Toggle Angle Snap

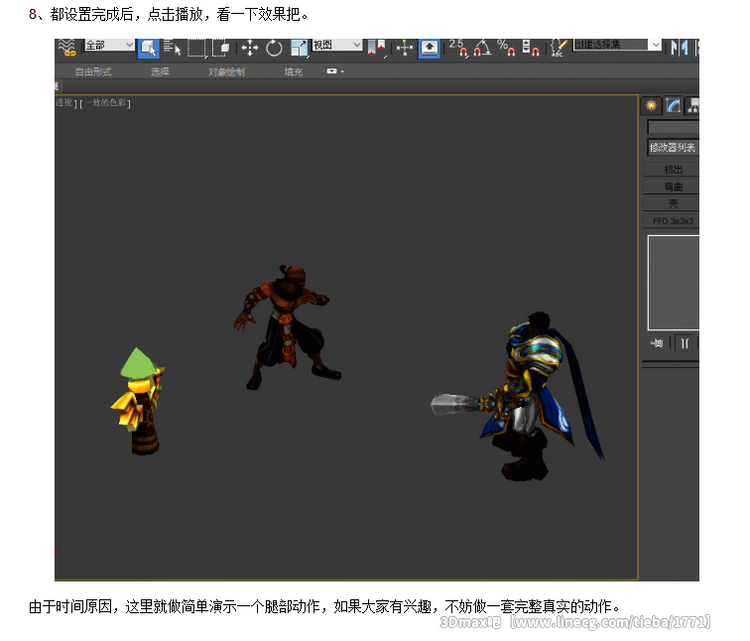point(482,48)
